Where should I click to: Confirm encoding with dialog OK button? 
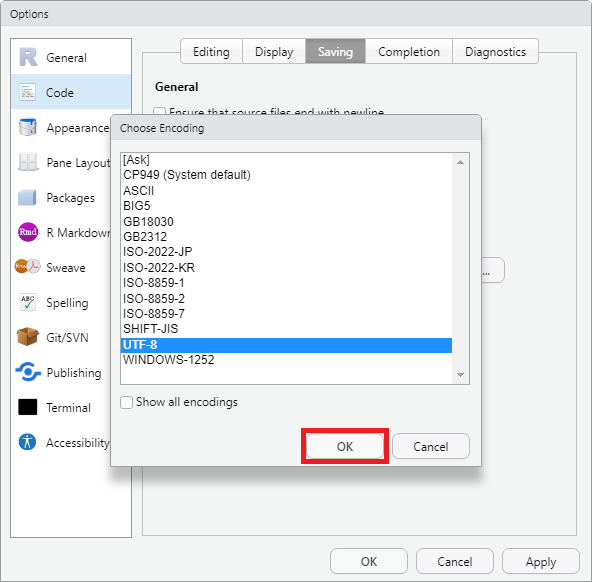345,447
